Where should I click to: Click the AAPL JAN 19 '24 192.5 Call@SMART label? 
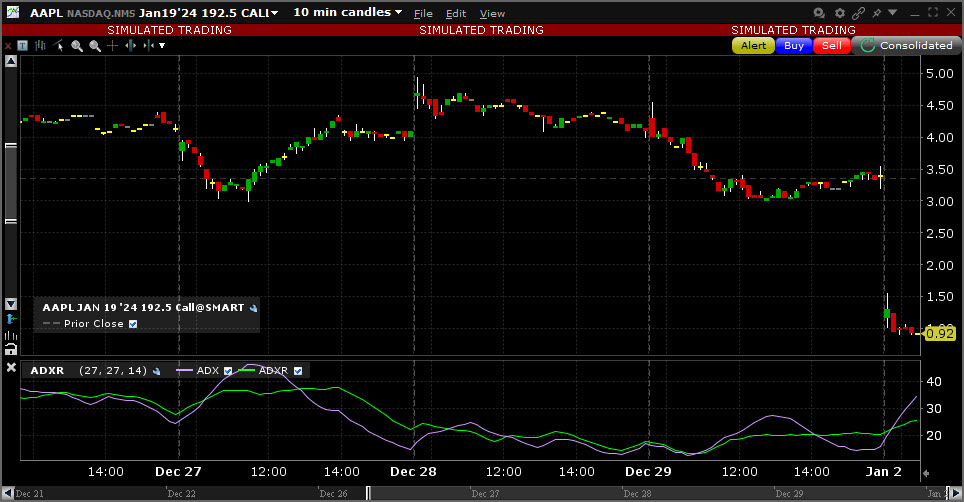click(143, 307)
